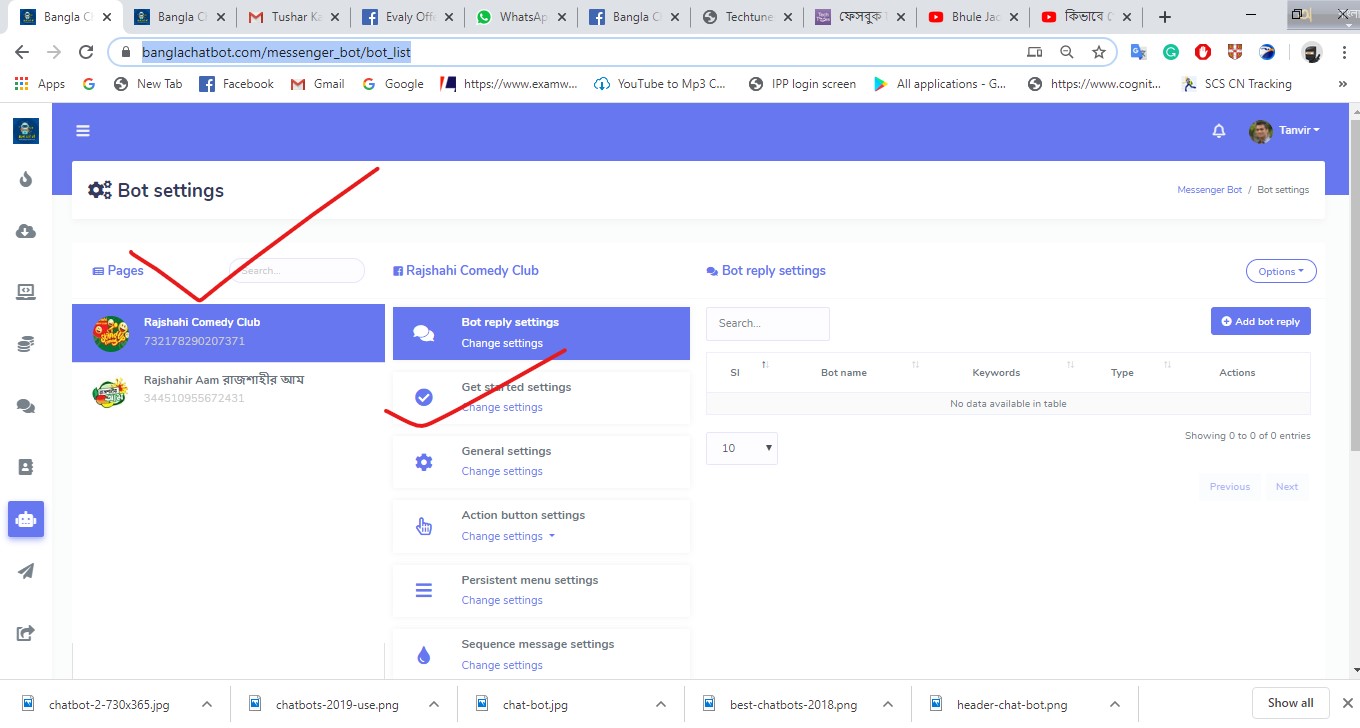Image resolution: width=1360 pixels, height=728 pixels.
Task: Open notifications via the bell icon
Action: 1219,131
